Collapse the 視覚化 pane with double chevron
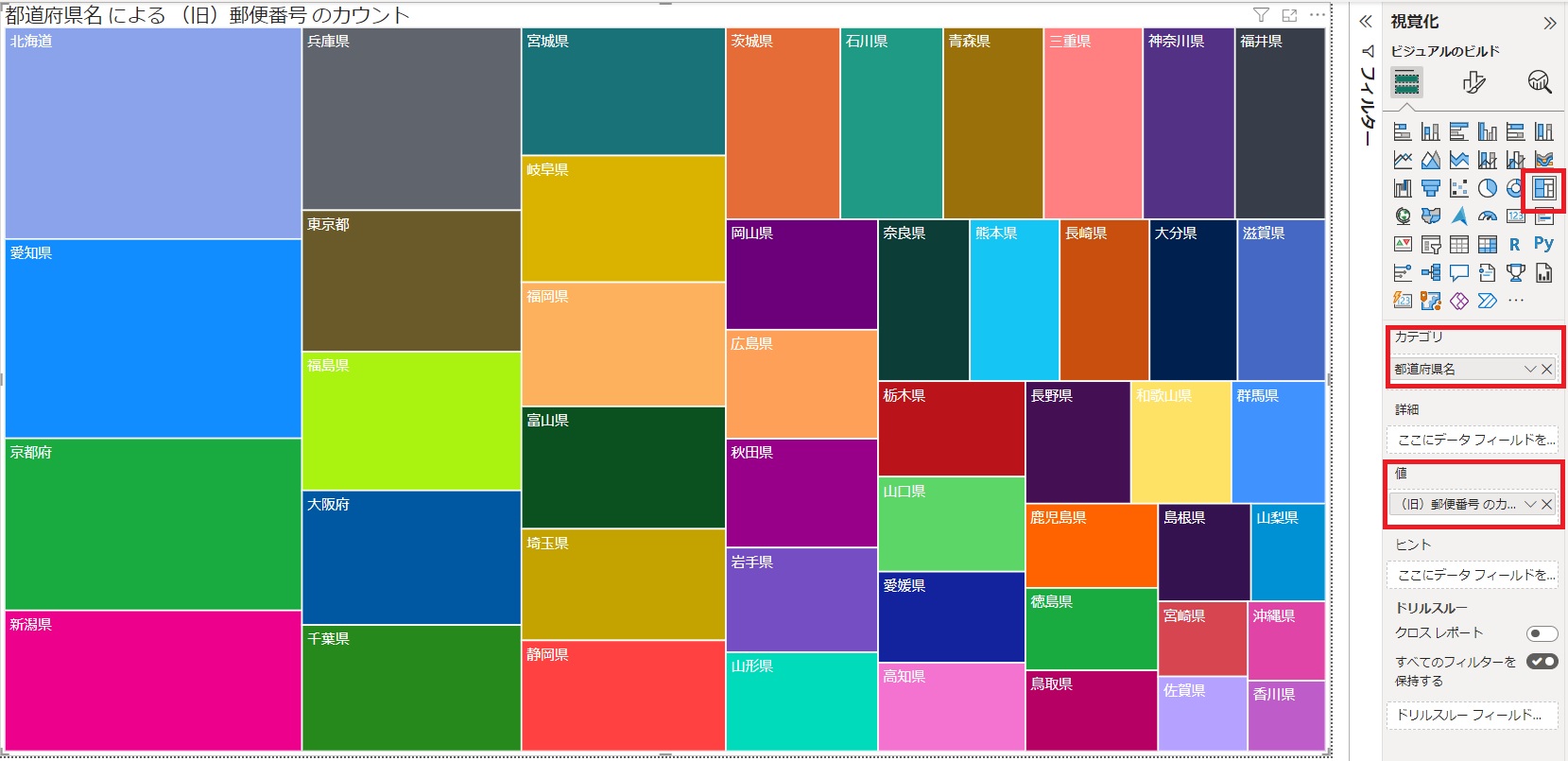1568x761 pixels. 1549,23
